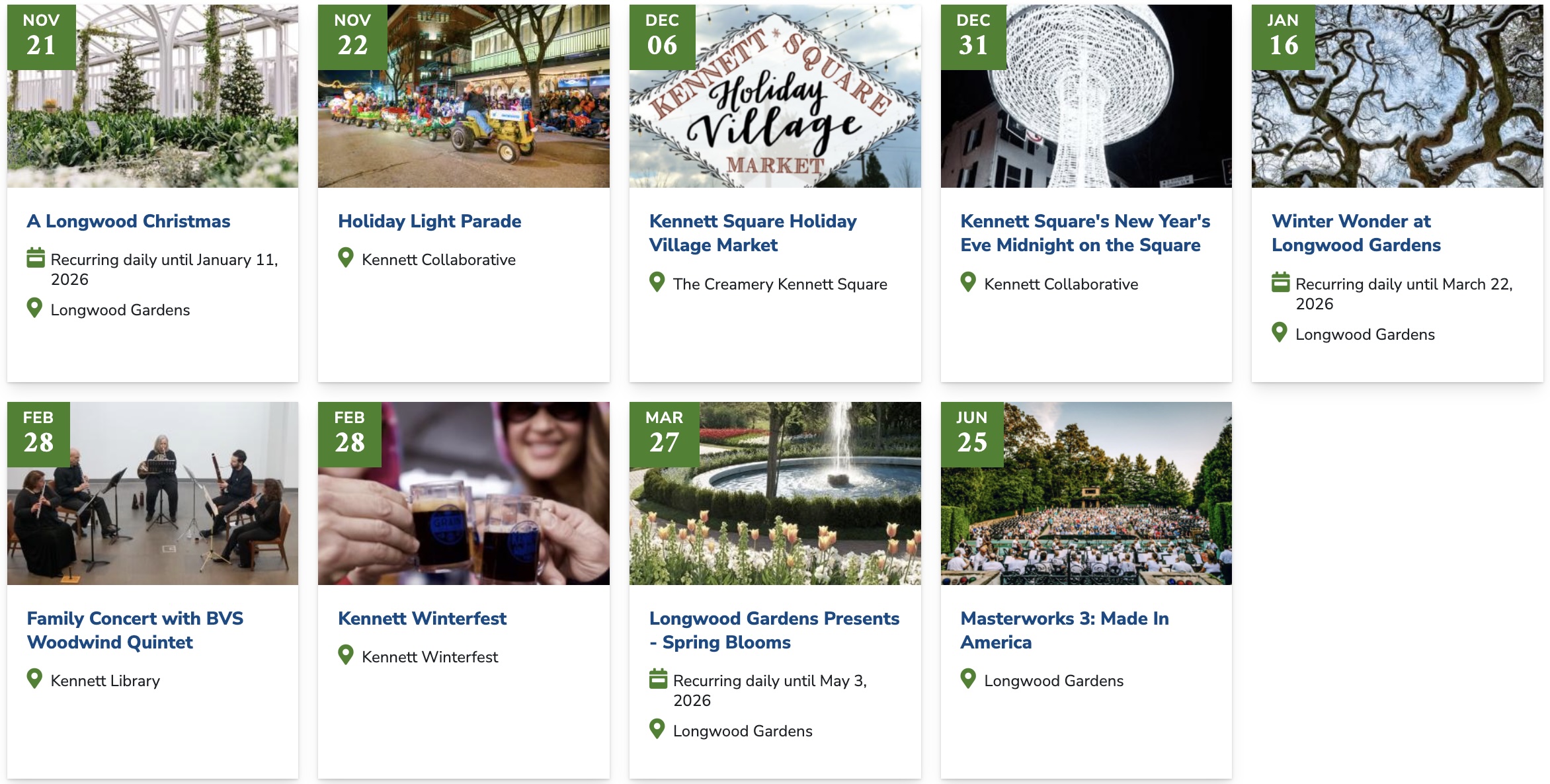Open Masterworks 3: Made In America link

coord(1064,630)
